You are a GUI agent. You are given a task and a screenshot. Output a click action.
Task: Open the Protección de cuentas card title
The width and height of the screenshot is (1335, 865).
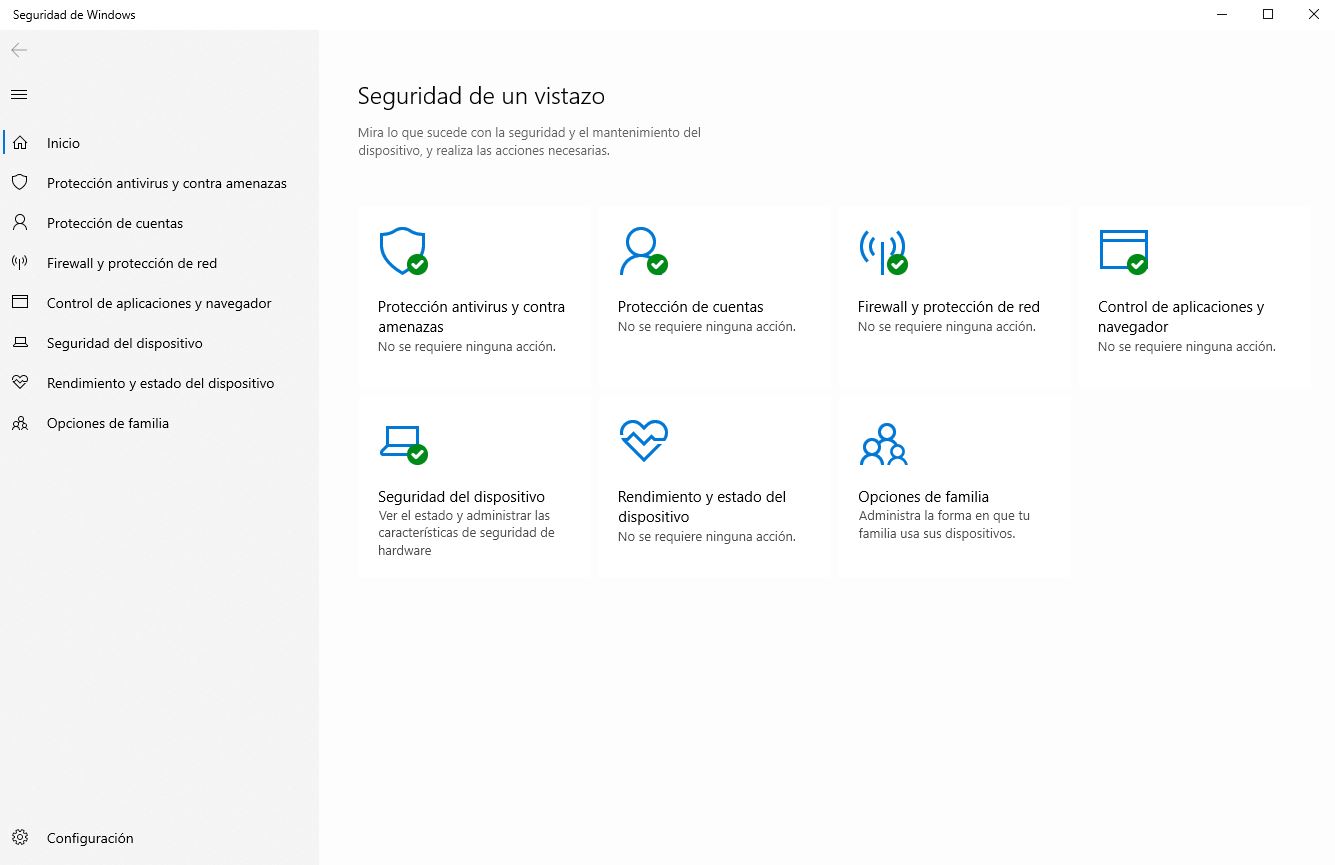690,307
